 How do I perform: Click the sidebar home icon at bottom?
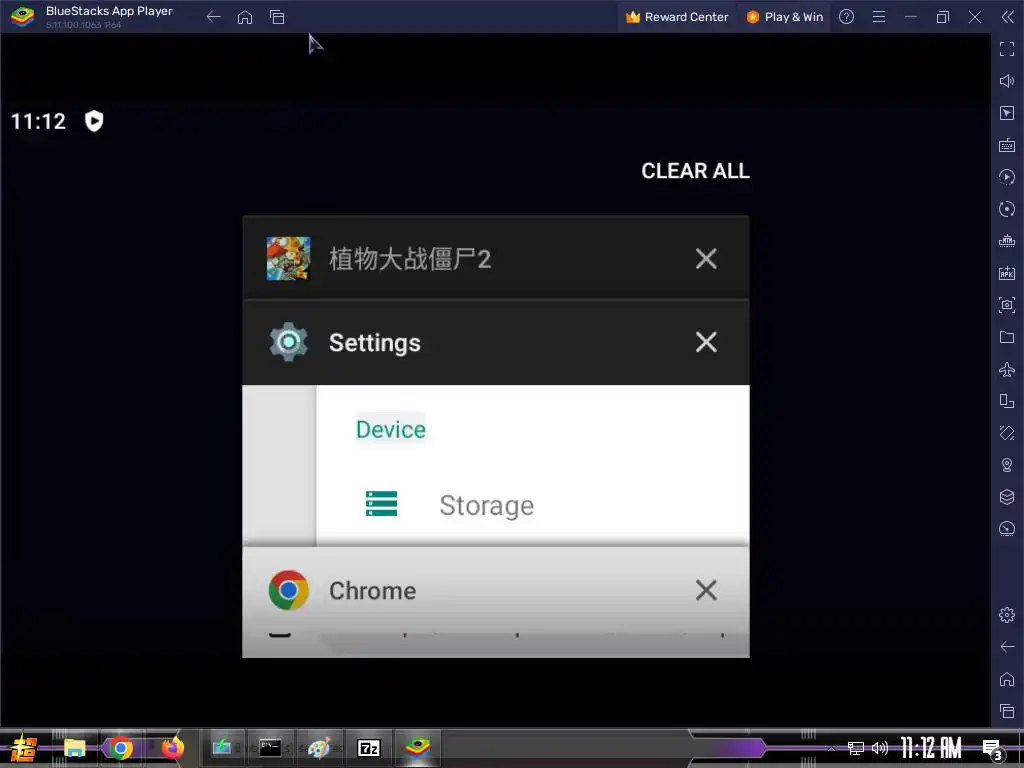pos(1007,679)
